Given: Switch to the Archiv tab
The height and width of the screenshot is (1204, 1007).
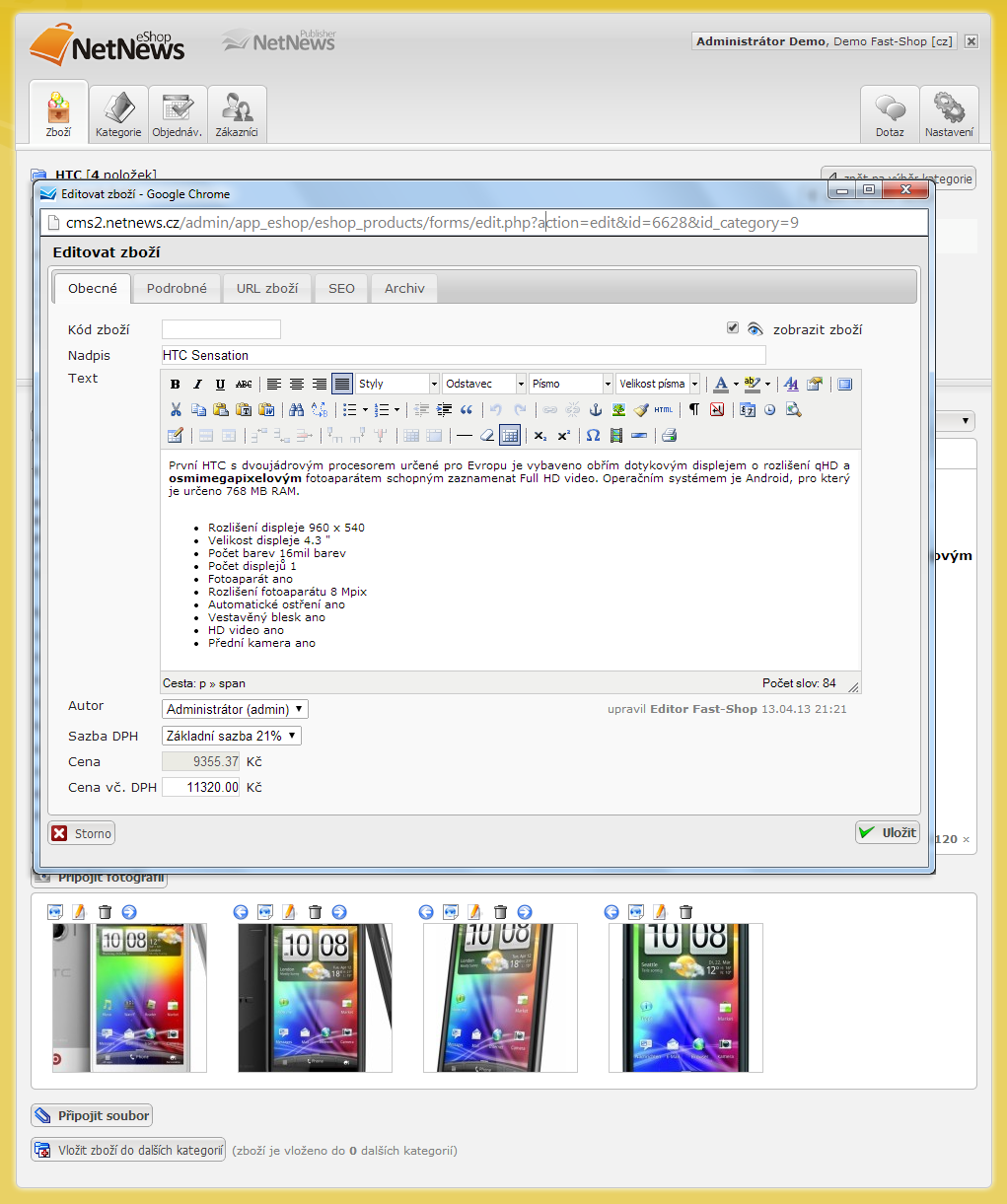Looking at the screenshot, I should tap(404, 288).
